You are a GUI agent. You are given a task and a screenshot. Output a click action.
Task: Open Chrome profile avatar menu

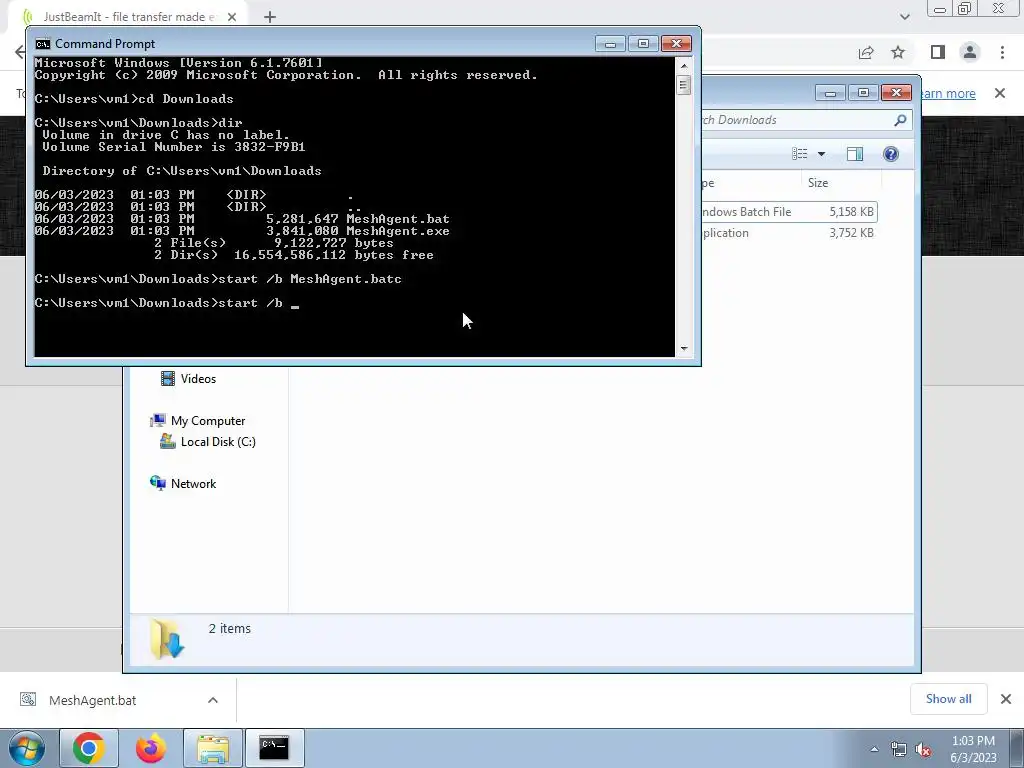[970, 52]
